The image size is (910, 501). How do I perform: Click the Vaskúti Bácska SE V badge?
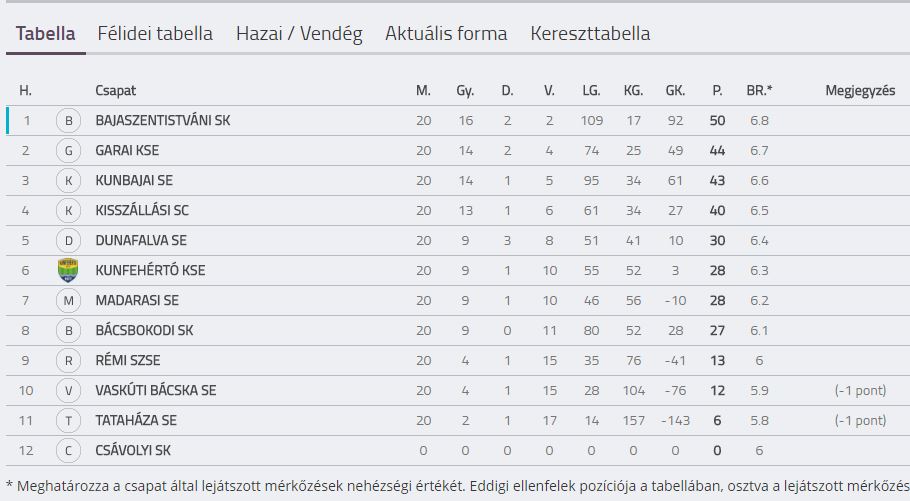click(68, 391)
